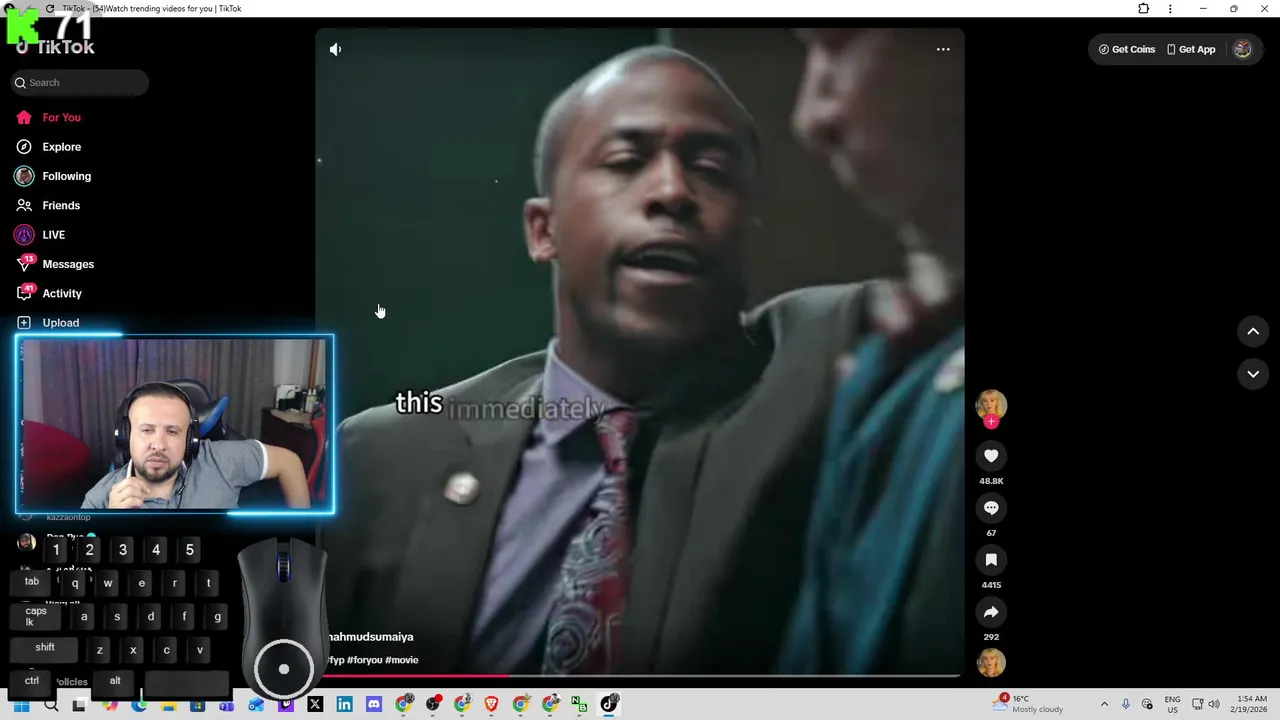Click the Get App button
The height and width of the screenshot is (720, 1280).
coord(1191,49)
